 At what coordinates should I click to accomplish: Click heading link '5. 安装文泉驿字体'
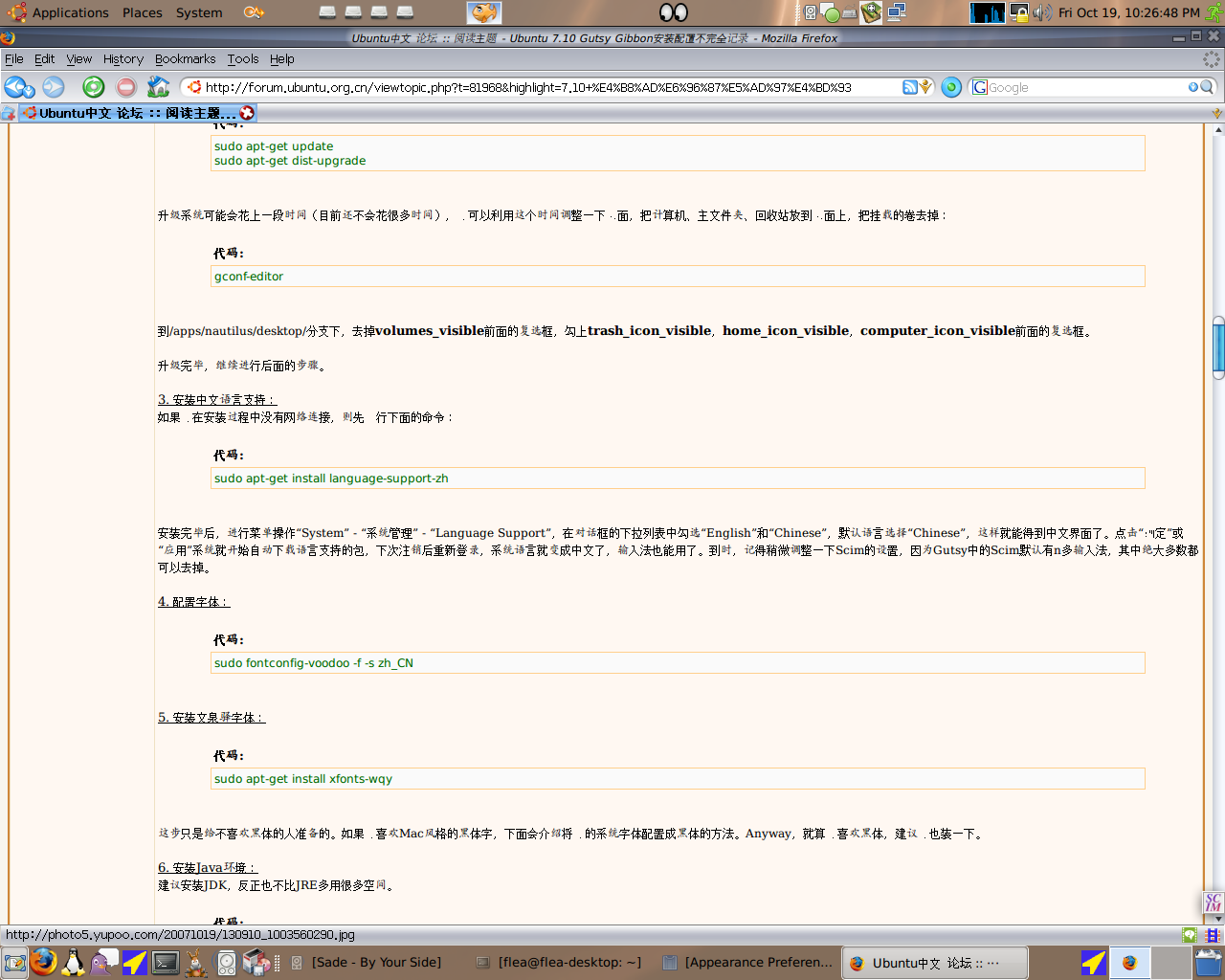click(212, 718)
